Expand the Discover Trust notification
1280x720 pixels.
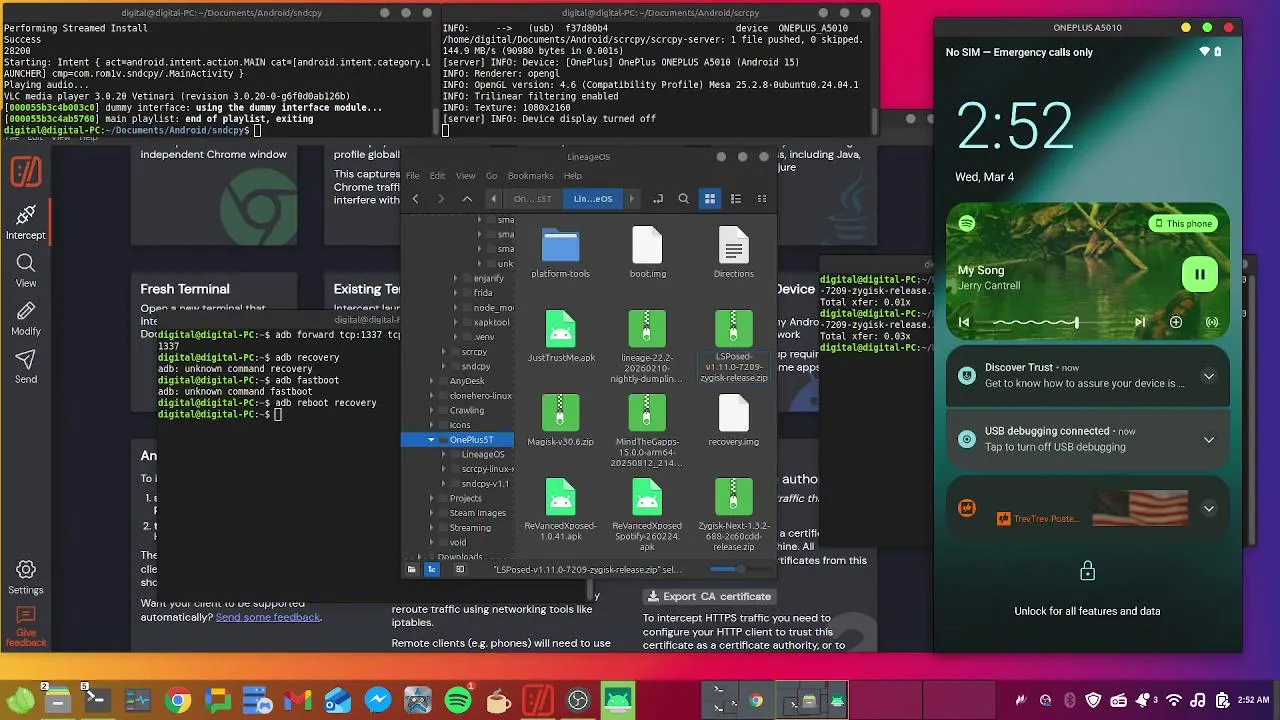pos(1208,376)
